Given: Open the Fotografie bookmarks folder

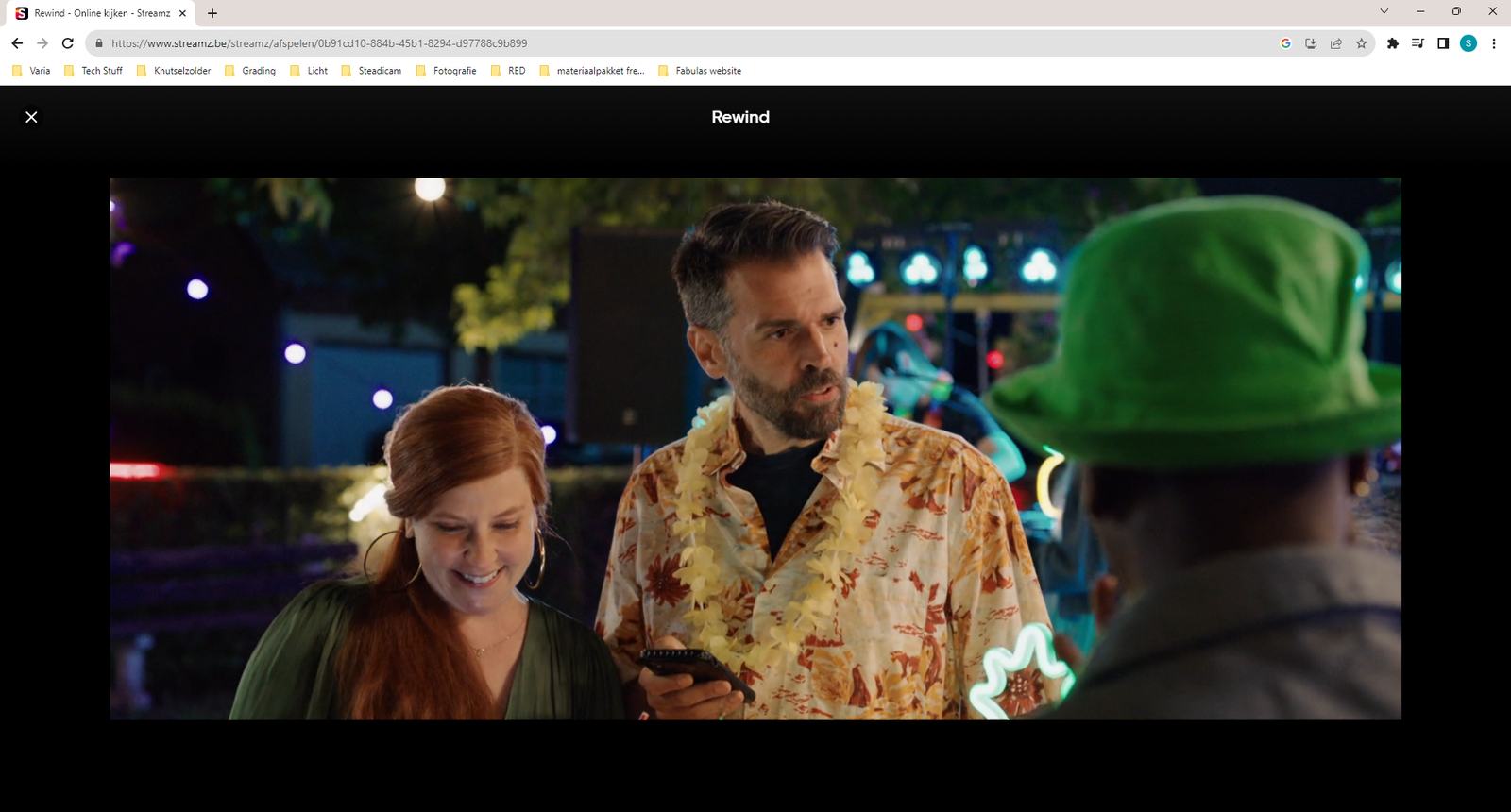Looking at the screenshot, I should (x=446, y=71).
